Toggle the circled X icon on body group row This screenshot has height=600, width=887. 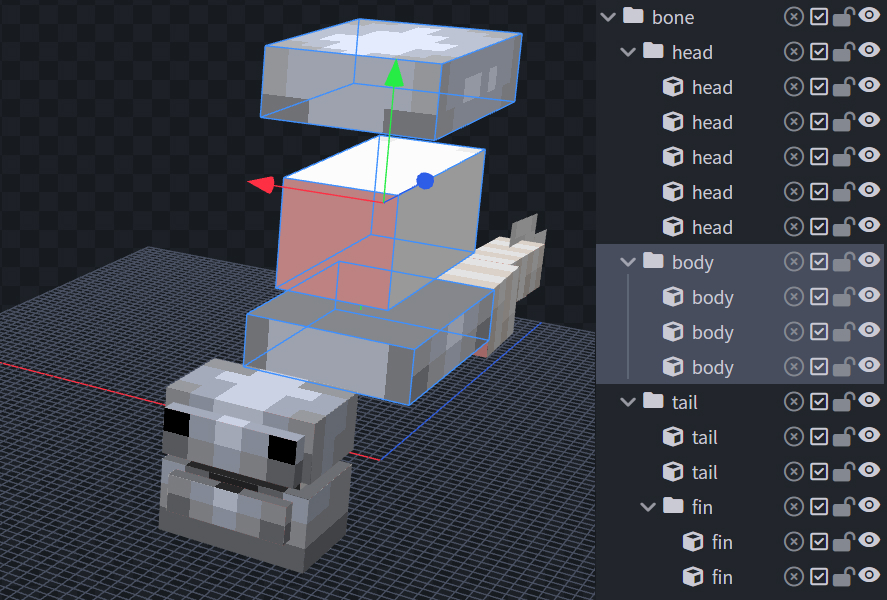pyautogui.click(x=794, y=262)
